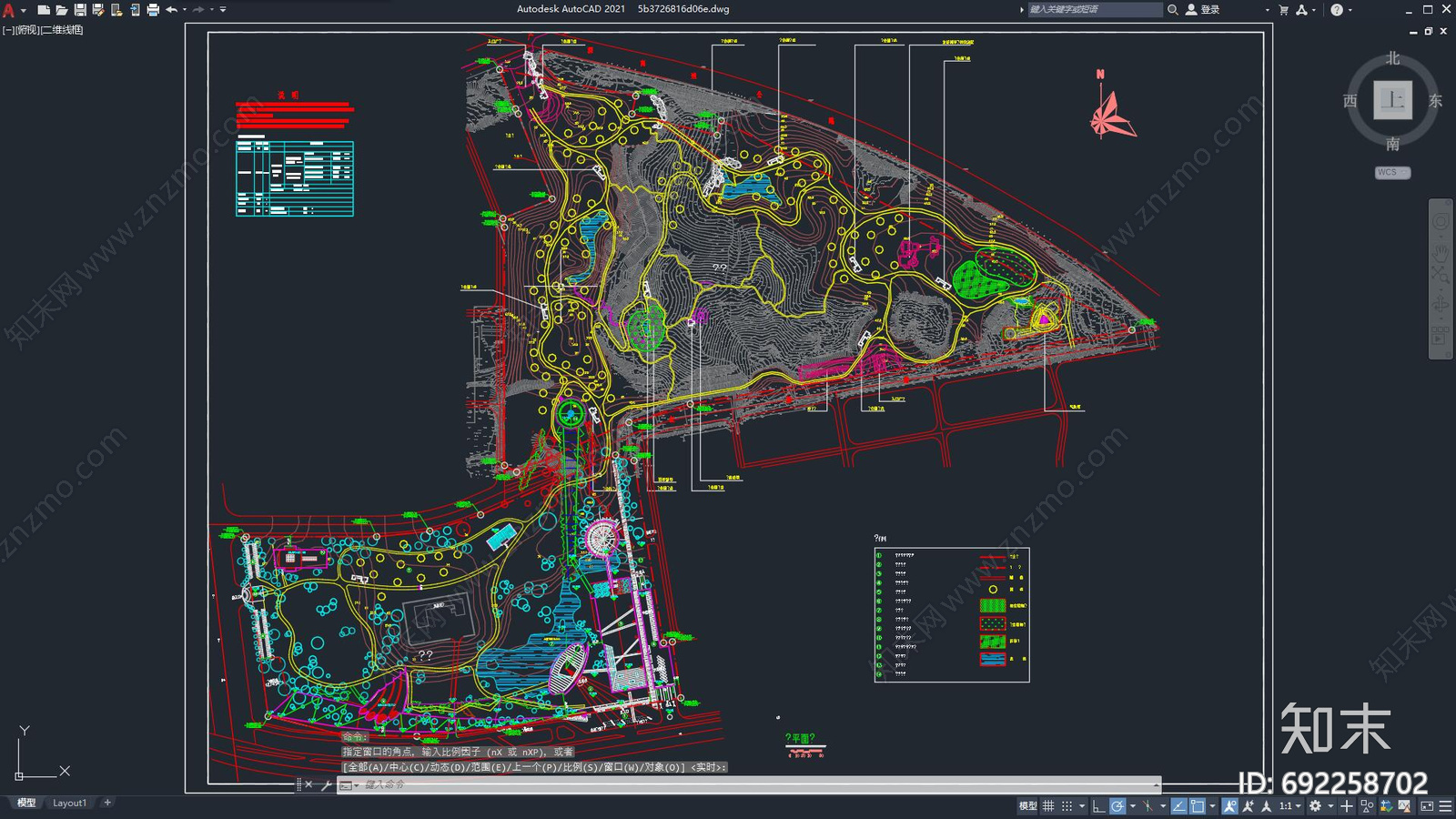Open the Autodesk App Store cart icon

(x=1283, y=10)
